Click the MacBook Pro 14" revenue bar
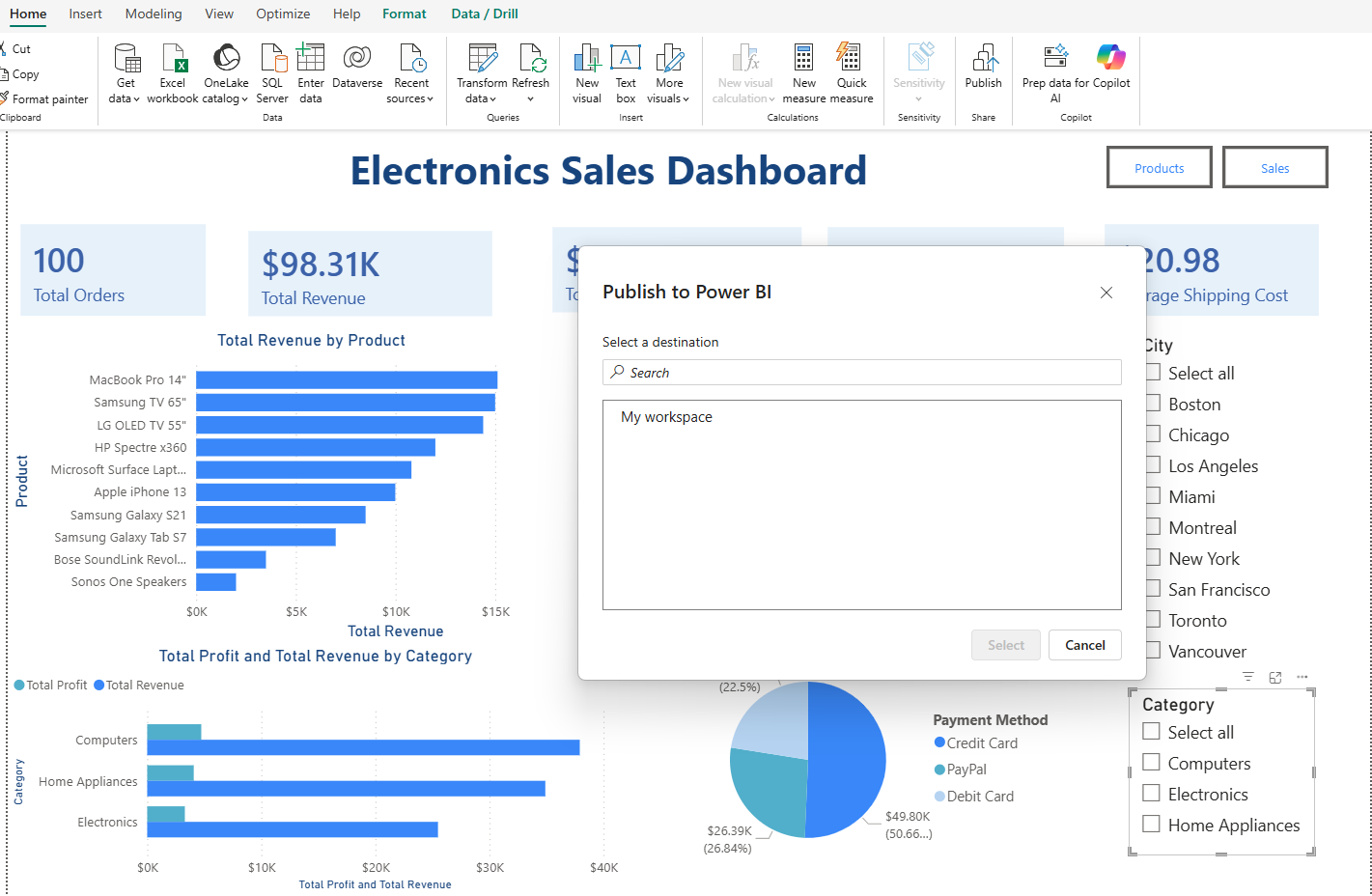Image resolution: width=1372 pixels, height=896 pixels. [347, 380]
